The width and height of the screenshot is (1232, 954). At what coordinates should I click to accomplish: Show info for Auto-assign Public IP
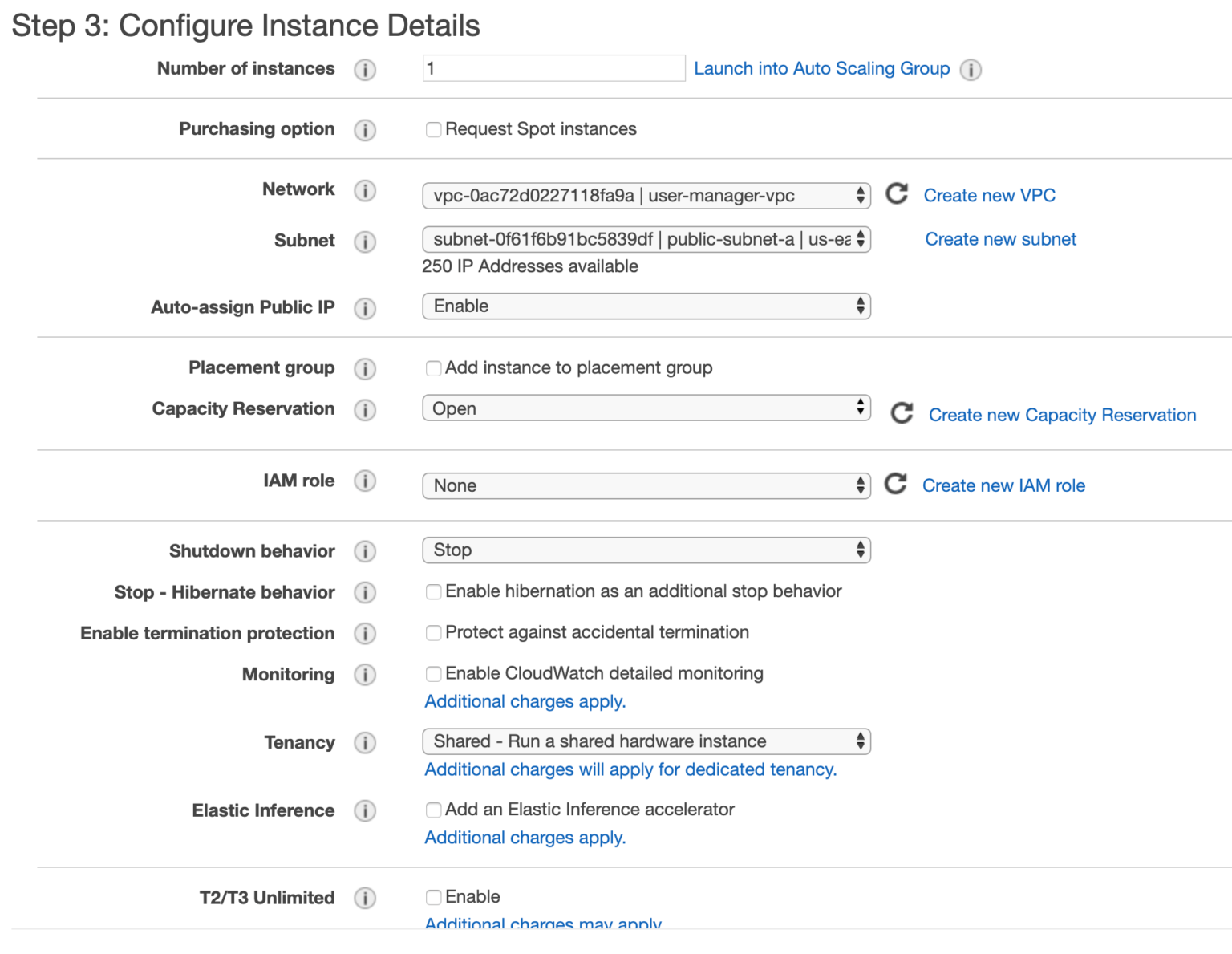[365, 308]
